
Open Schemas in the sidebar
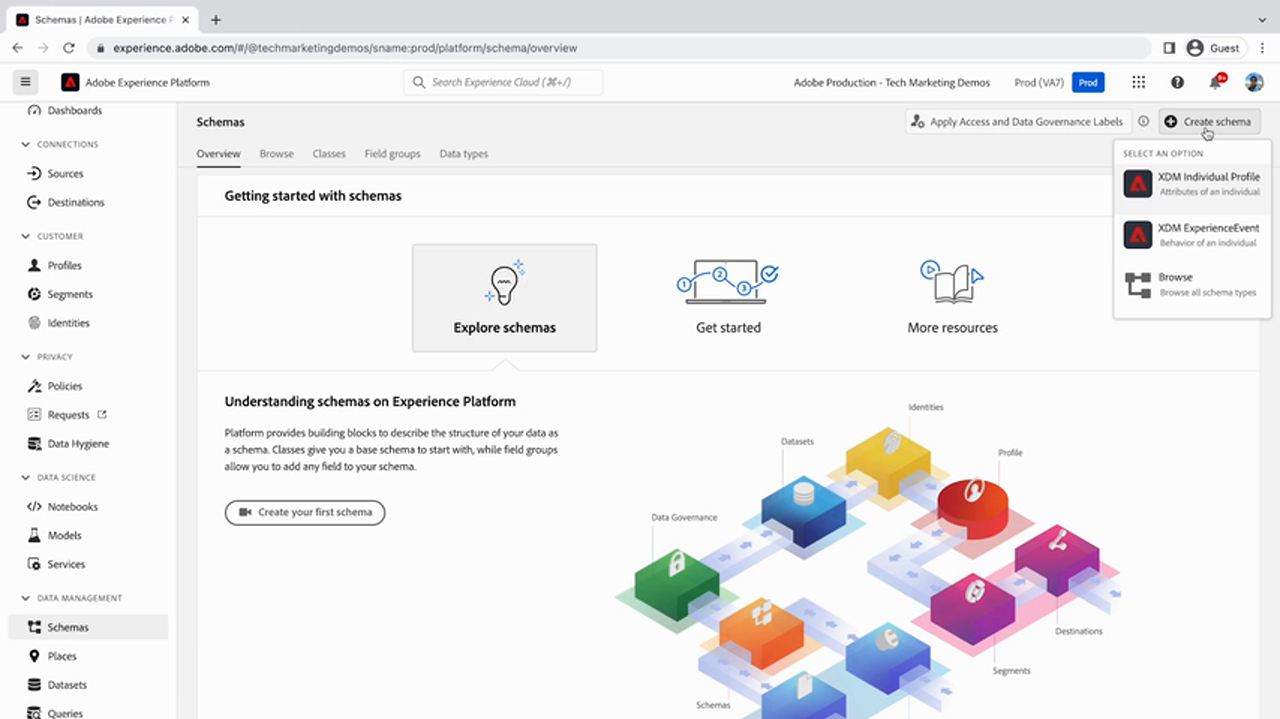tap(88, 627)
